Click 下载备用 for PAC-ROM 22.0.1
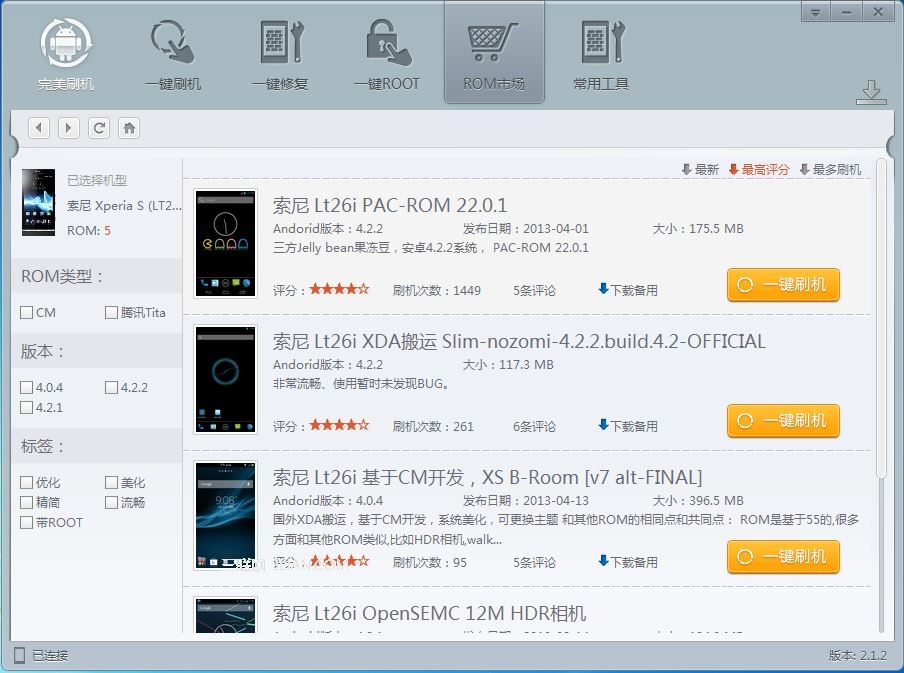The image size is (904, 673). [x=628, y=290]
